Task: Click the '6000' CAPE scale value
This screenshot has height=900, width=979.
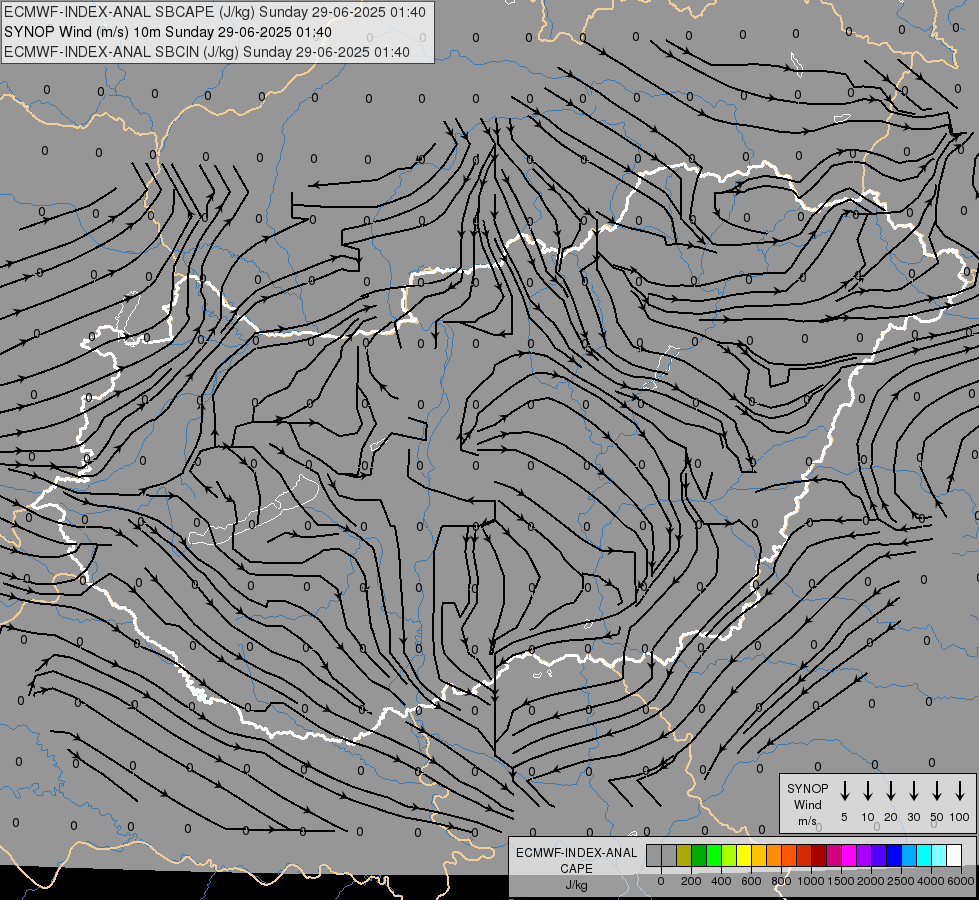Action: point(961,881)
